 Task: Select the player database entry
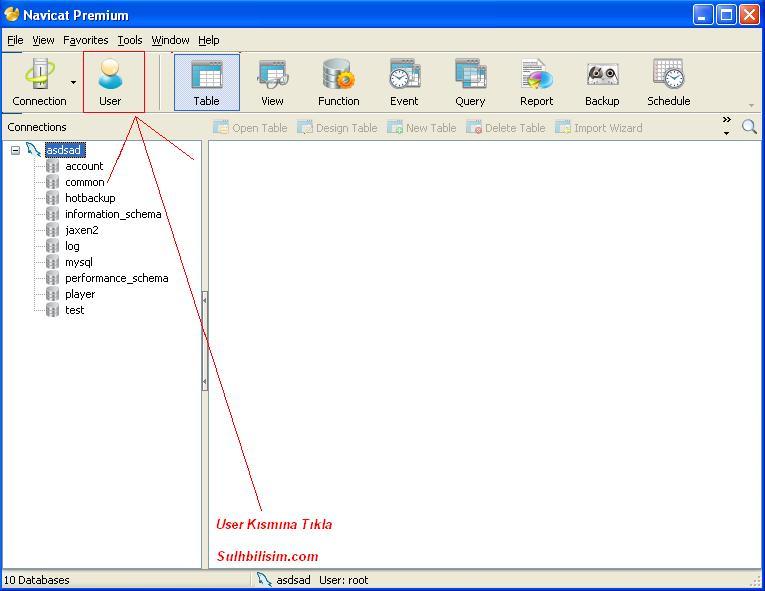click(80, 294)
